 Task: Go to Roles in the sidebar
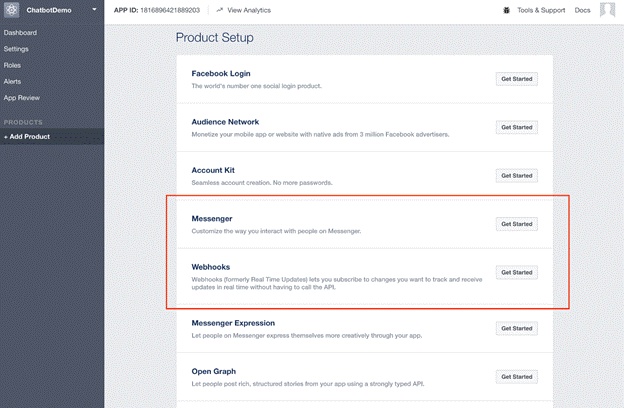[12, 65]
